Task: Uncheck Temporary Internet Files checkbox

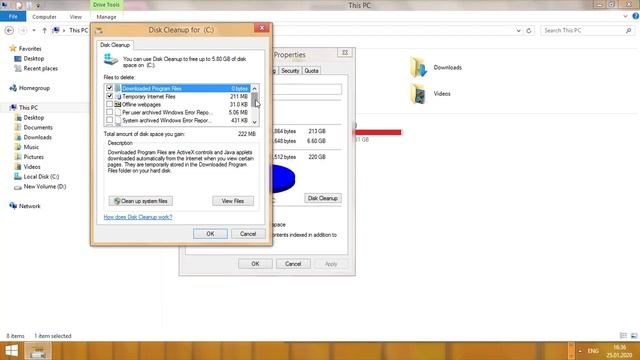Action: pyautogui.click(x=109, y=96)
